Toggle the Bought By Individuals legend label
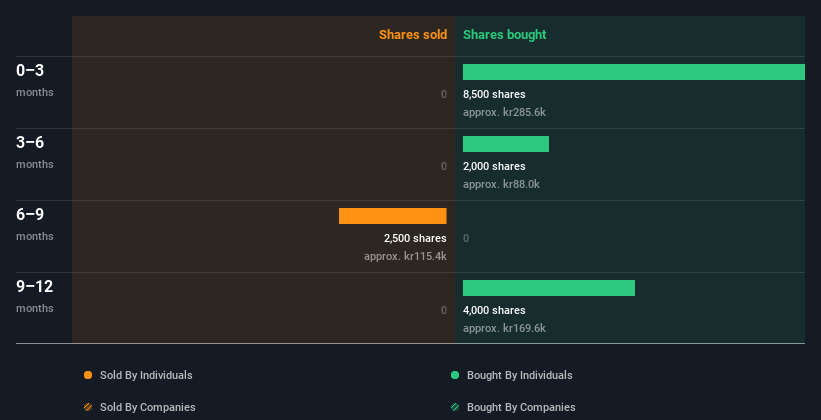The height and width of the screenshot is (420, 821). [x=519, y=375]
